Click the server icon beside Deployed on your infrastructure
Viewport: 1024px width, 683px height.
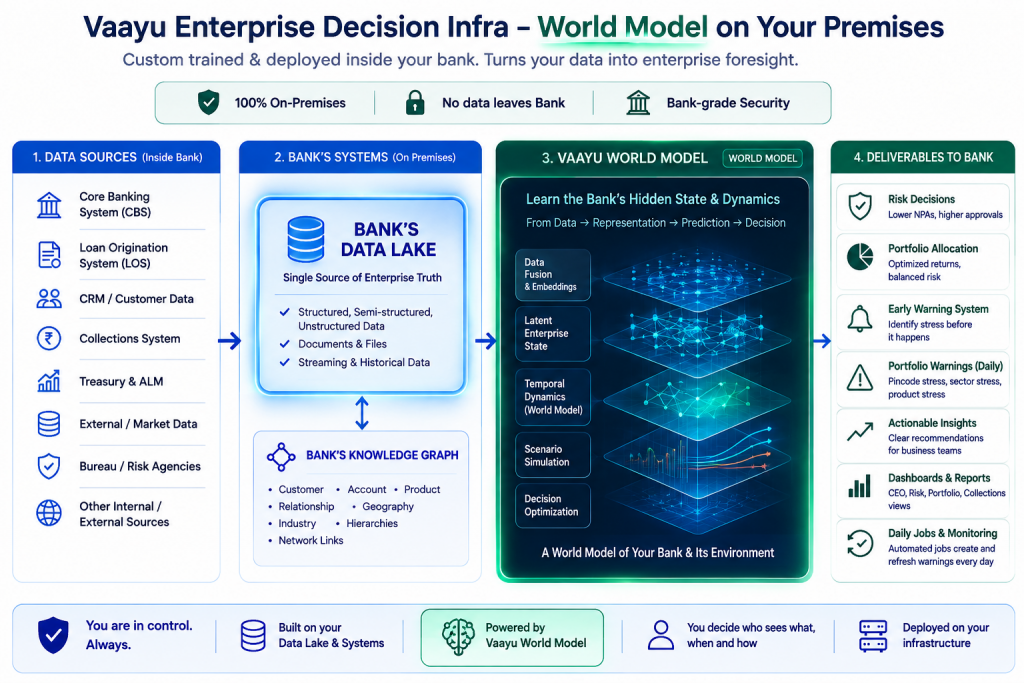click(873, 635)
